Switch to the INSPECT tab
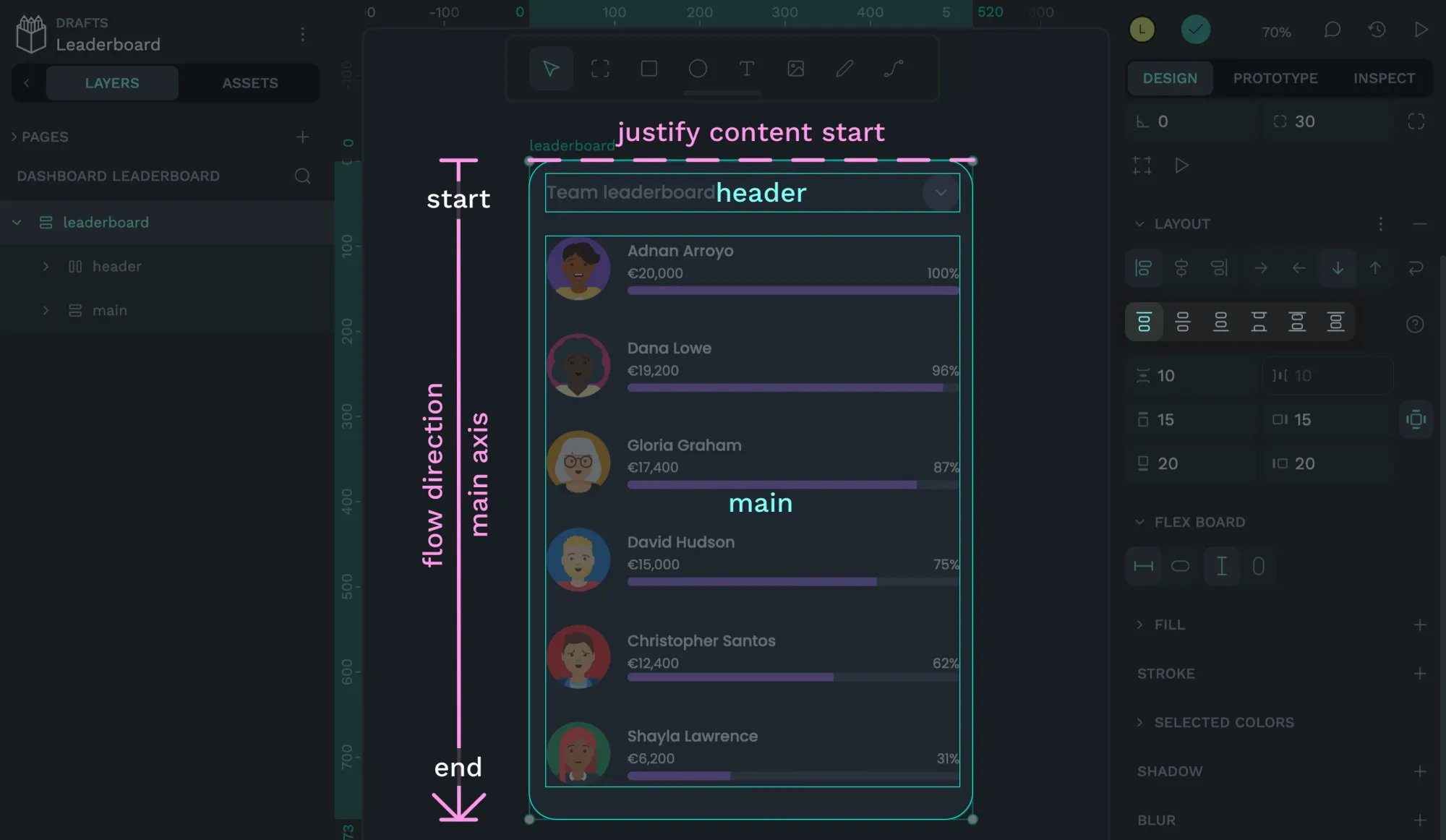The width and height of the screenshot is (1446, 840). pyautogui.click(x=1384, y=79)
